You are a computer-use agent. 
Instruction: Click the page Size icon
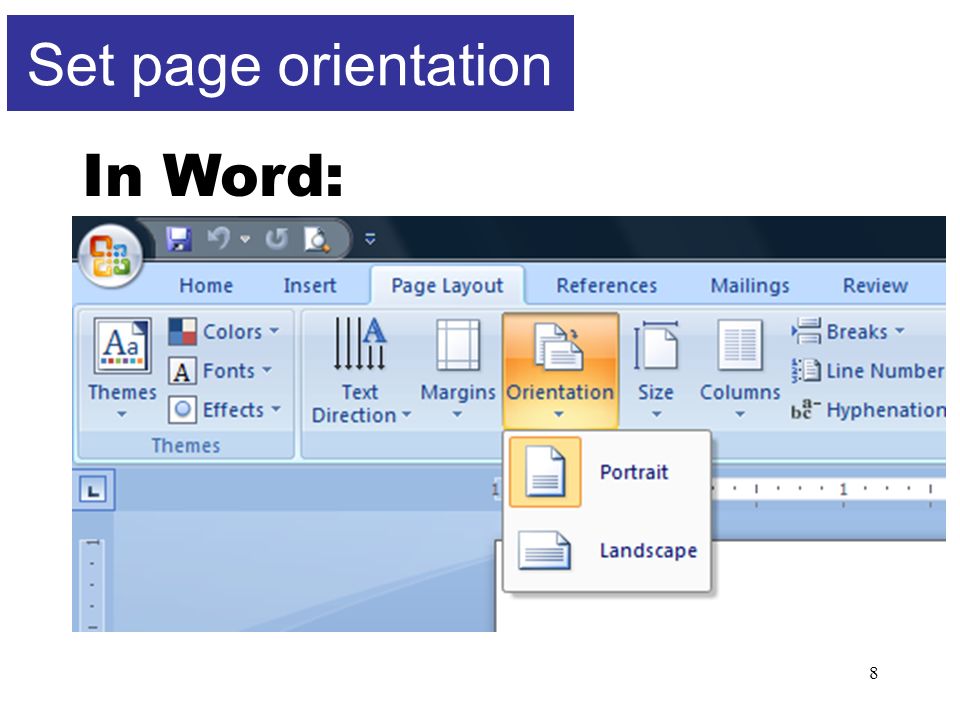(x=656, y=345)
